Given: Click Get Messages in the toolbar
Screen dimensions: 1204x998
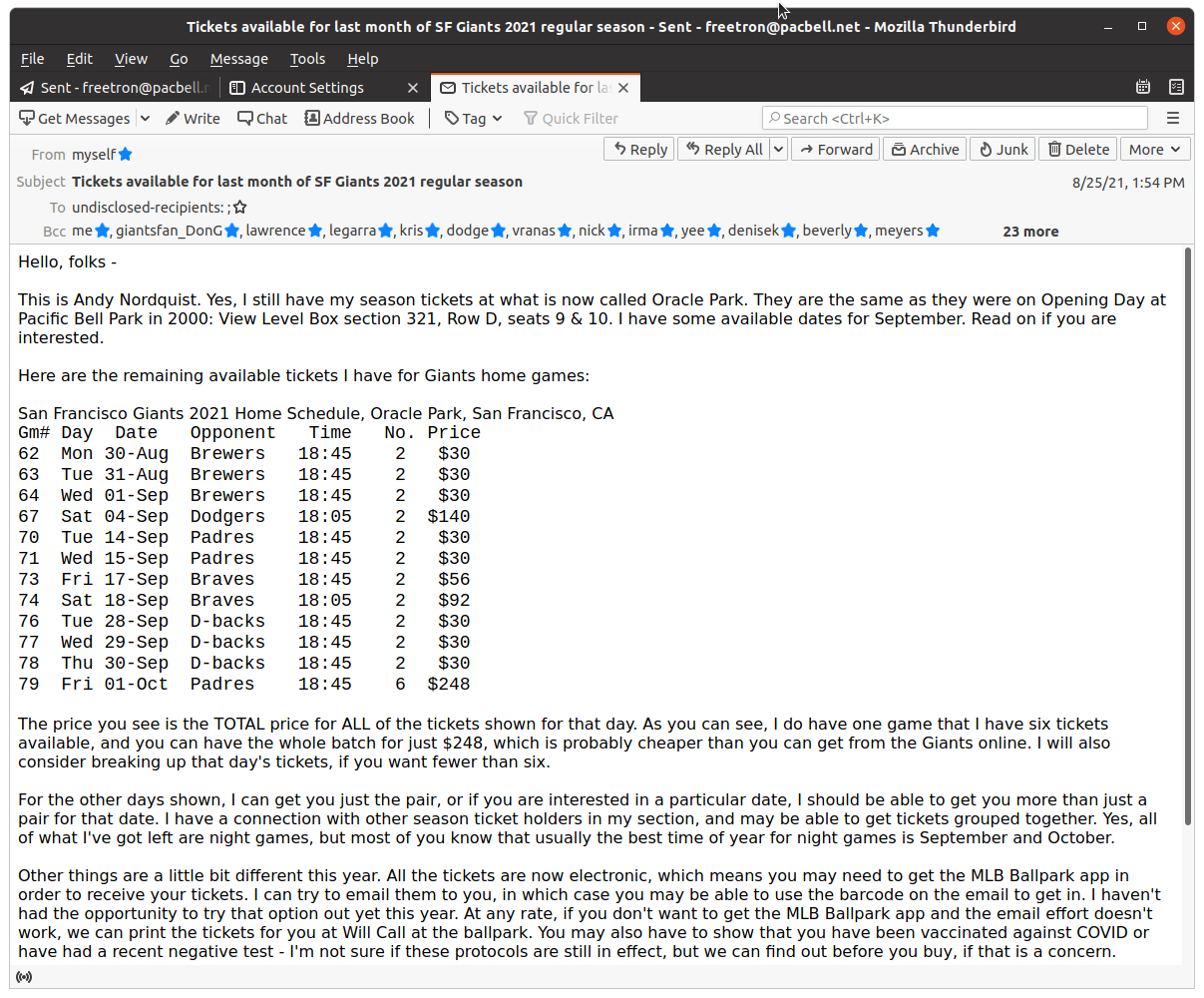Looking at the screenshot, I should click(x=75, y=119).
